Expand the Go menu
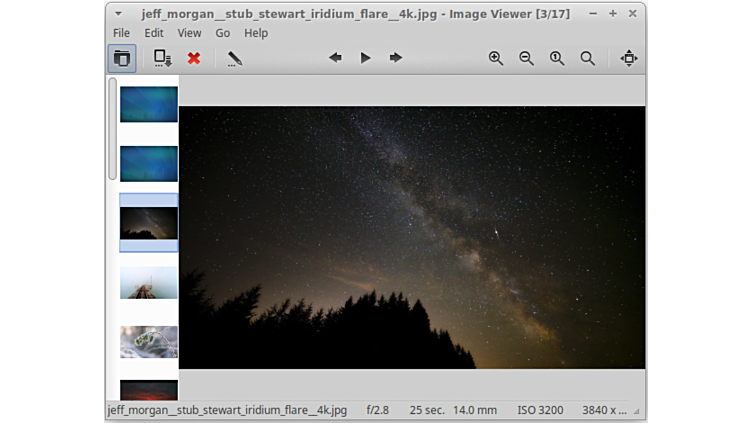752x423 pixels. (222, 33)
